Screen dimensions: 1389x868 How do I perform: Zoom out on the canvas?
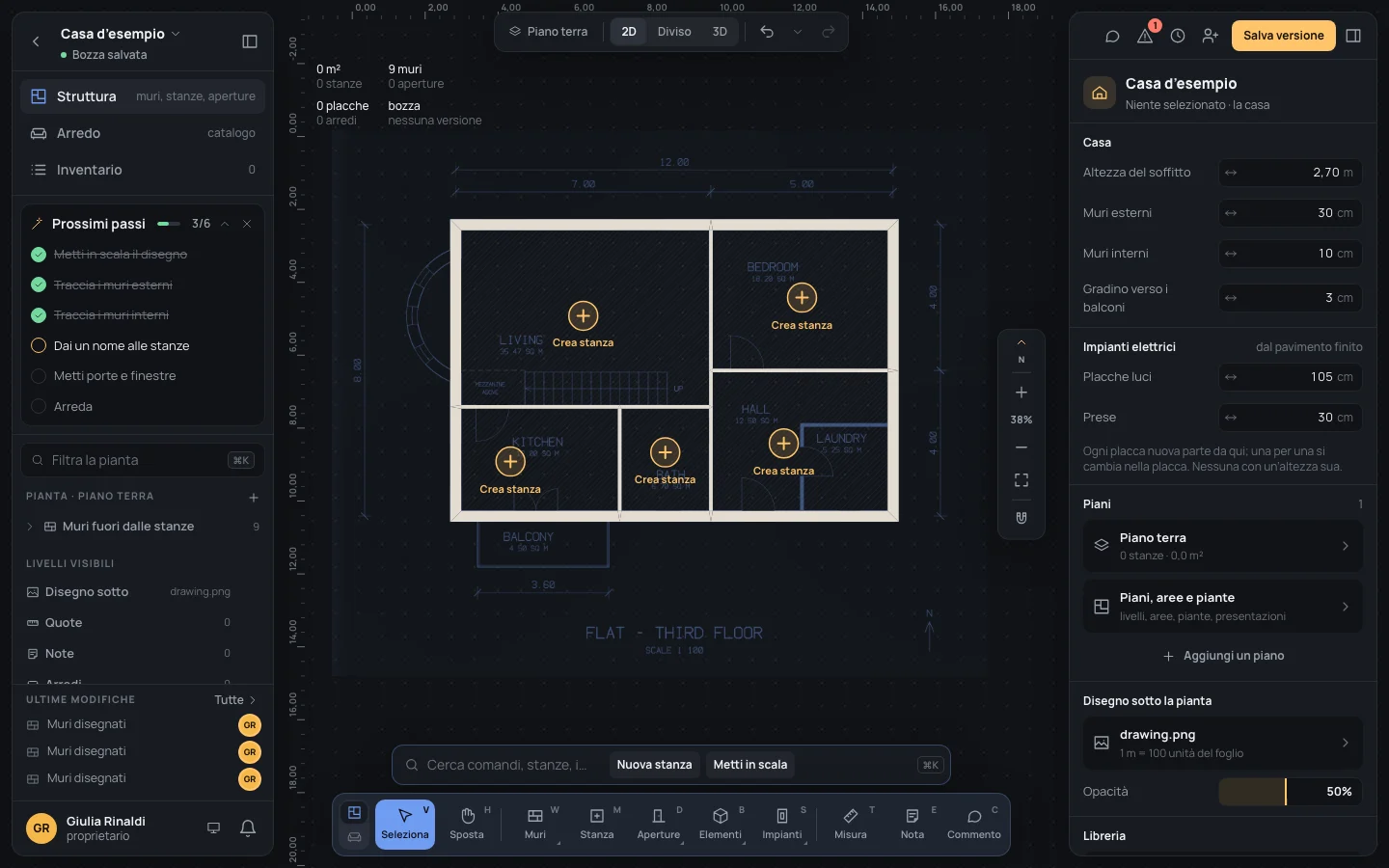(x=1021, y=448)
